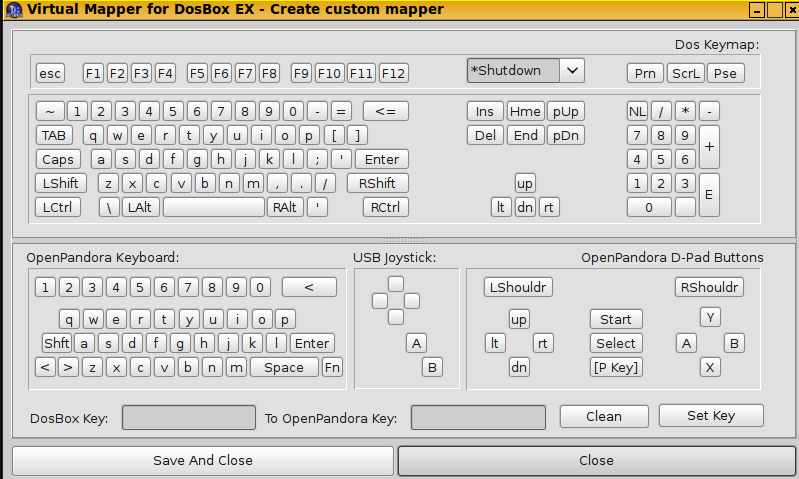This screenshot has height=479, width=799.
Task: Click Save And Close button
Action: [x=203, y=461]
